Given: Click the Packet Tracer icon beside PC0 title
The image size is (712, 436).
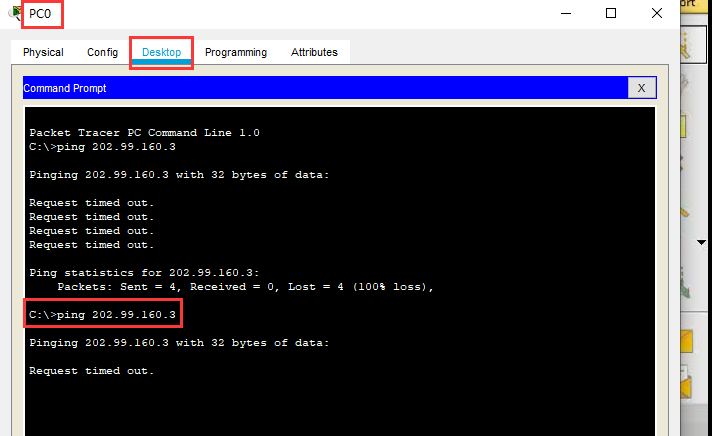Looking at the screenshot, I should 12,13.
